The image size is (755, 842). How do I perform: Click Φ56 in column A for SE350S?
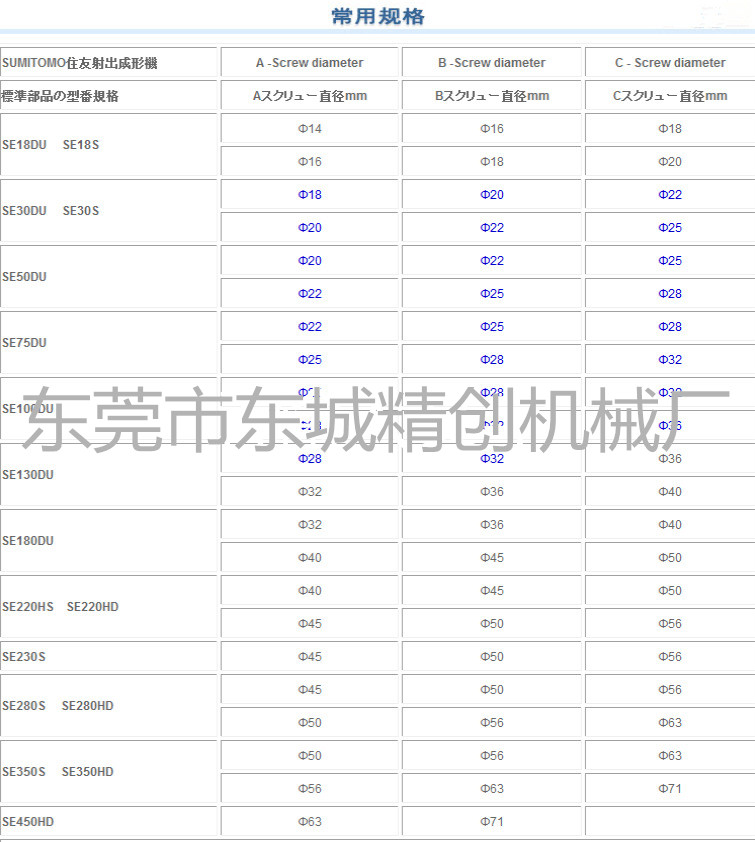pos(310,789)
